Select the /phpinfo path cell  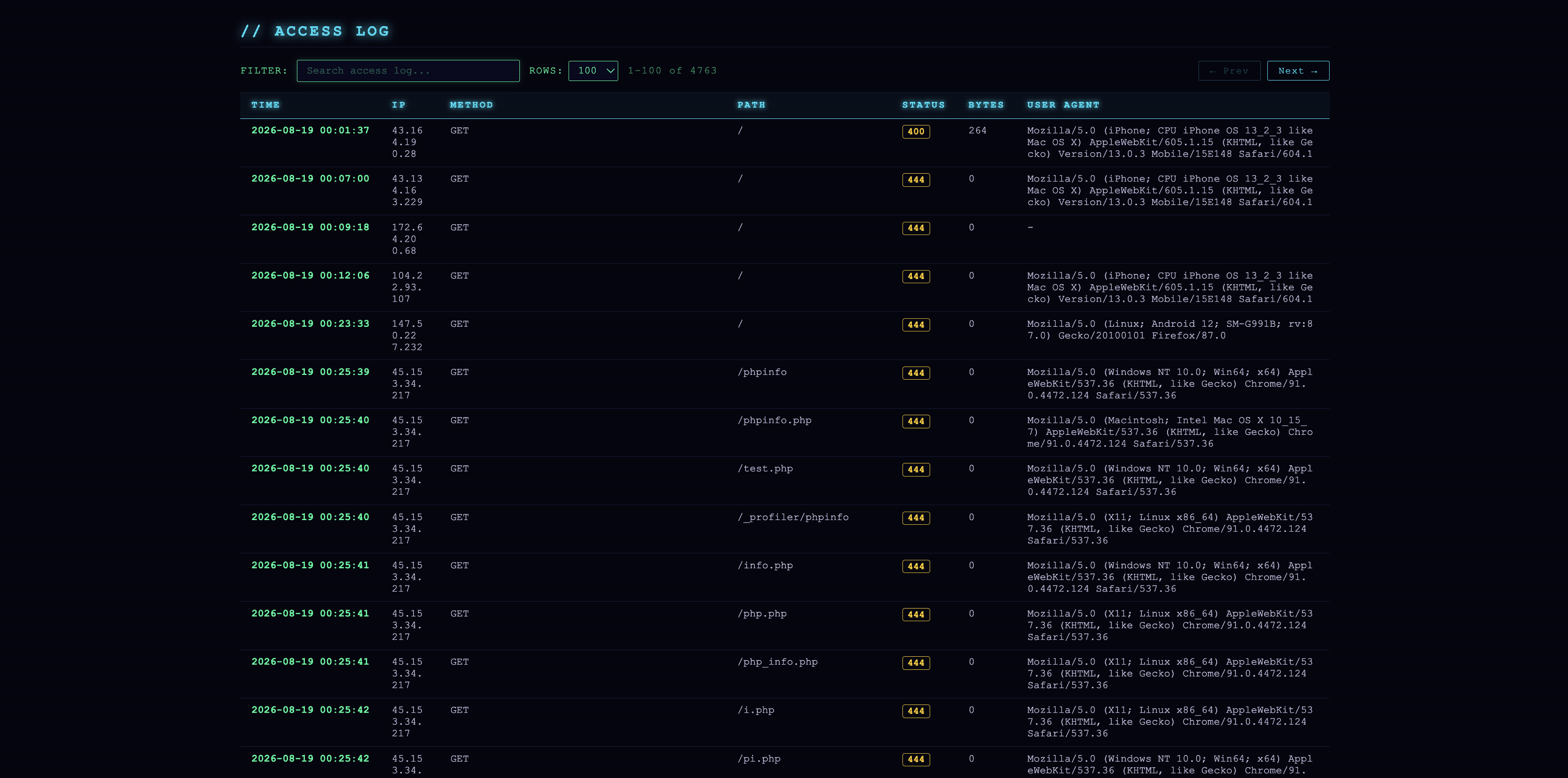click(x=762, y=372)
